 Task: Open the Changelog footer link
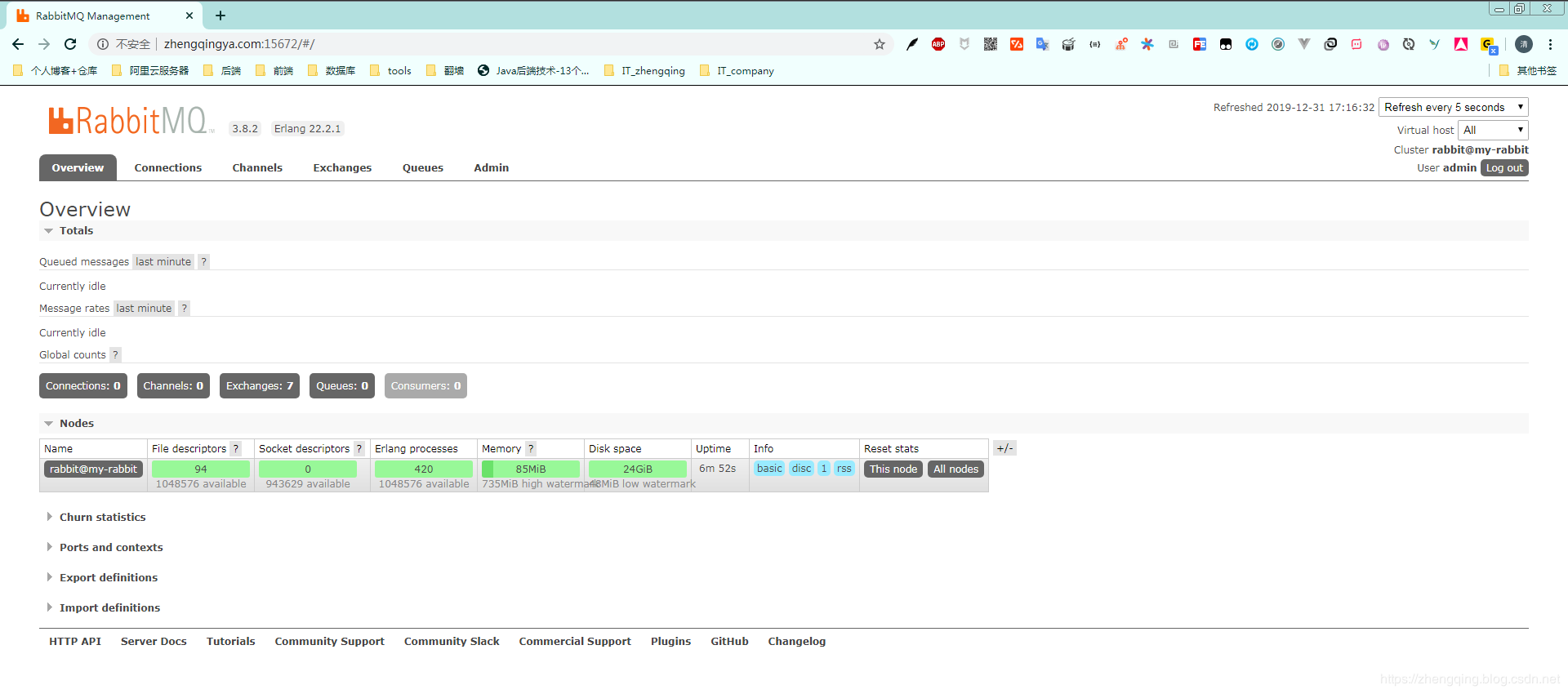pos(797,642)
